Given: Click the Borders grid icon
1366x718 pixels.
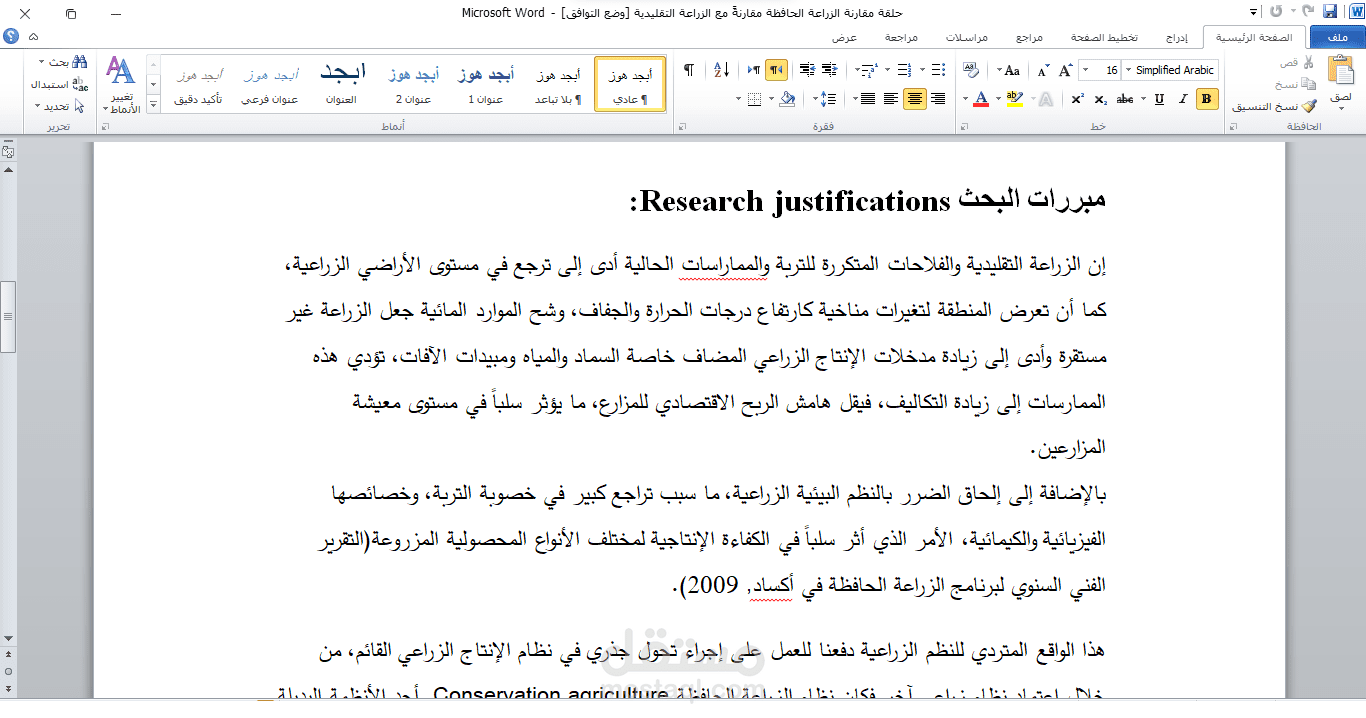Looking at the screenshot, I should point(754,98).
